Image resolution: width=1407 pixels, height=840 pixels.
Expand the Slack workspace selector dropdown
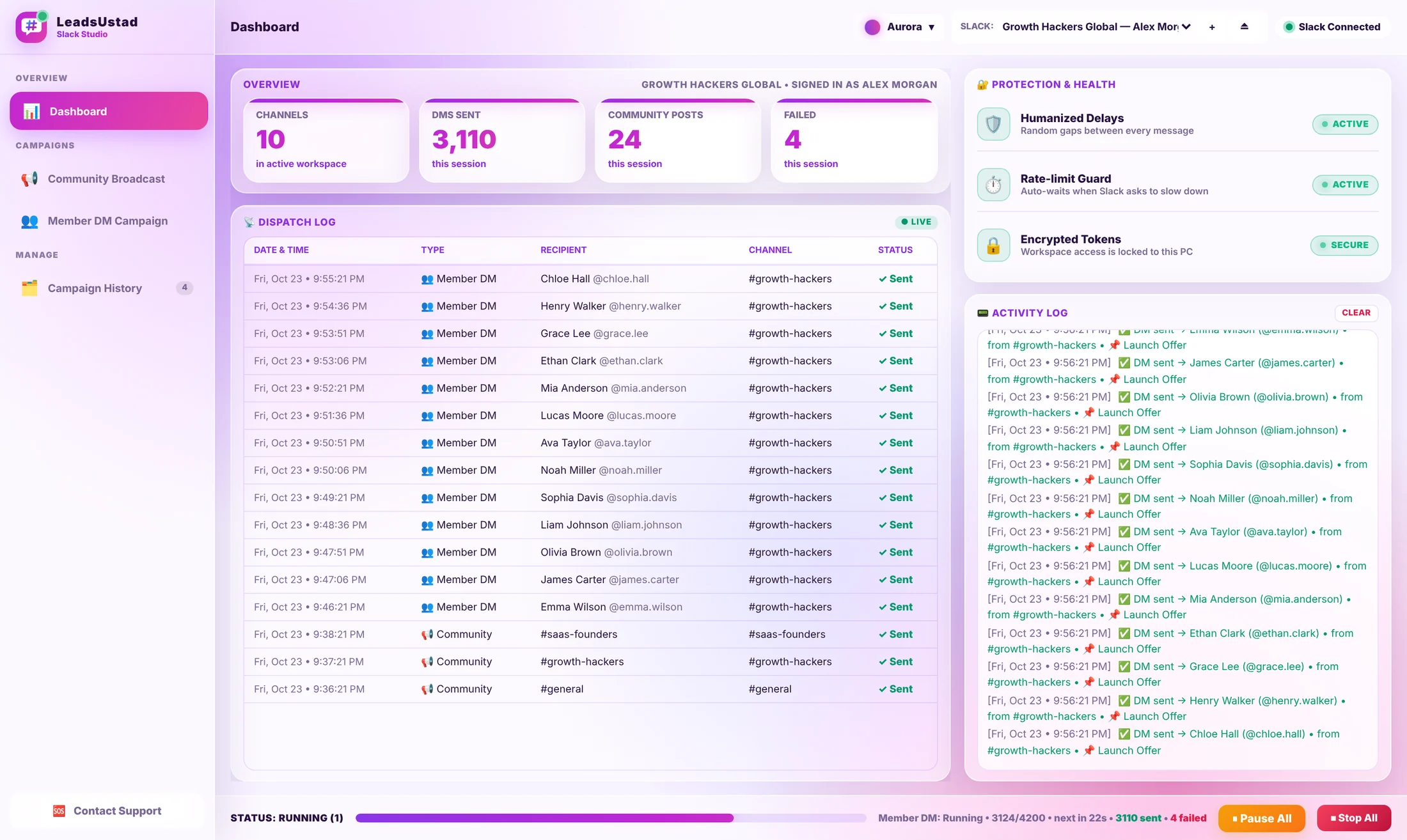pyautogui.click(x=1096, y=27)
